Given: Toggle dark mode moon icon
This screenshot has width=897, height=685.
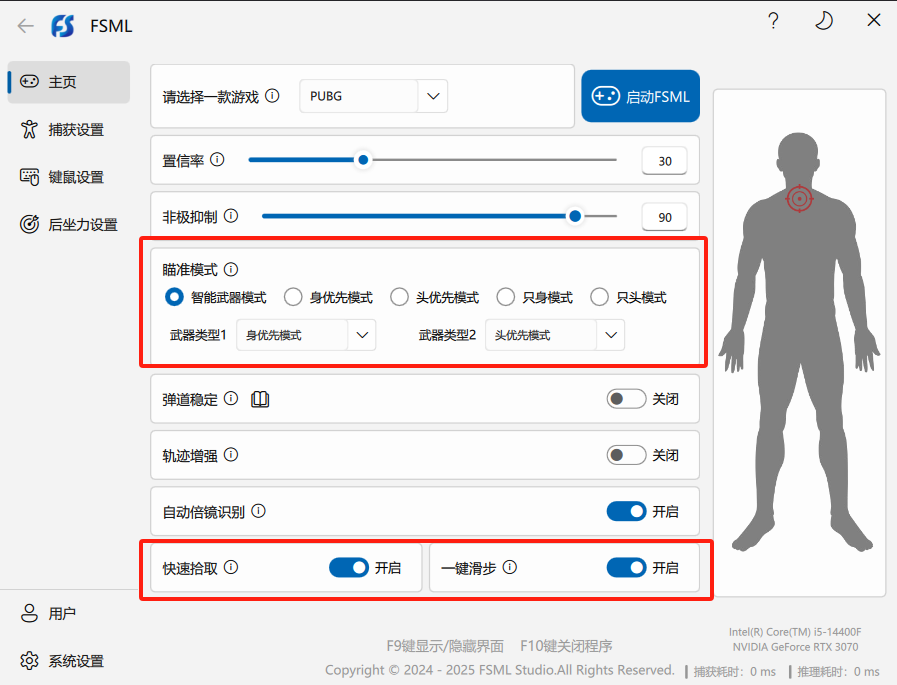Looking at the screenshot, I should tap(823, 21).
